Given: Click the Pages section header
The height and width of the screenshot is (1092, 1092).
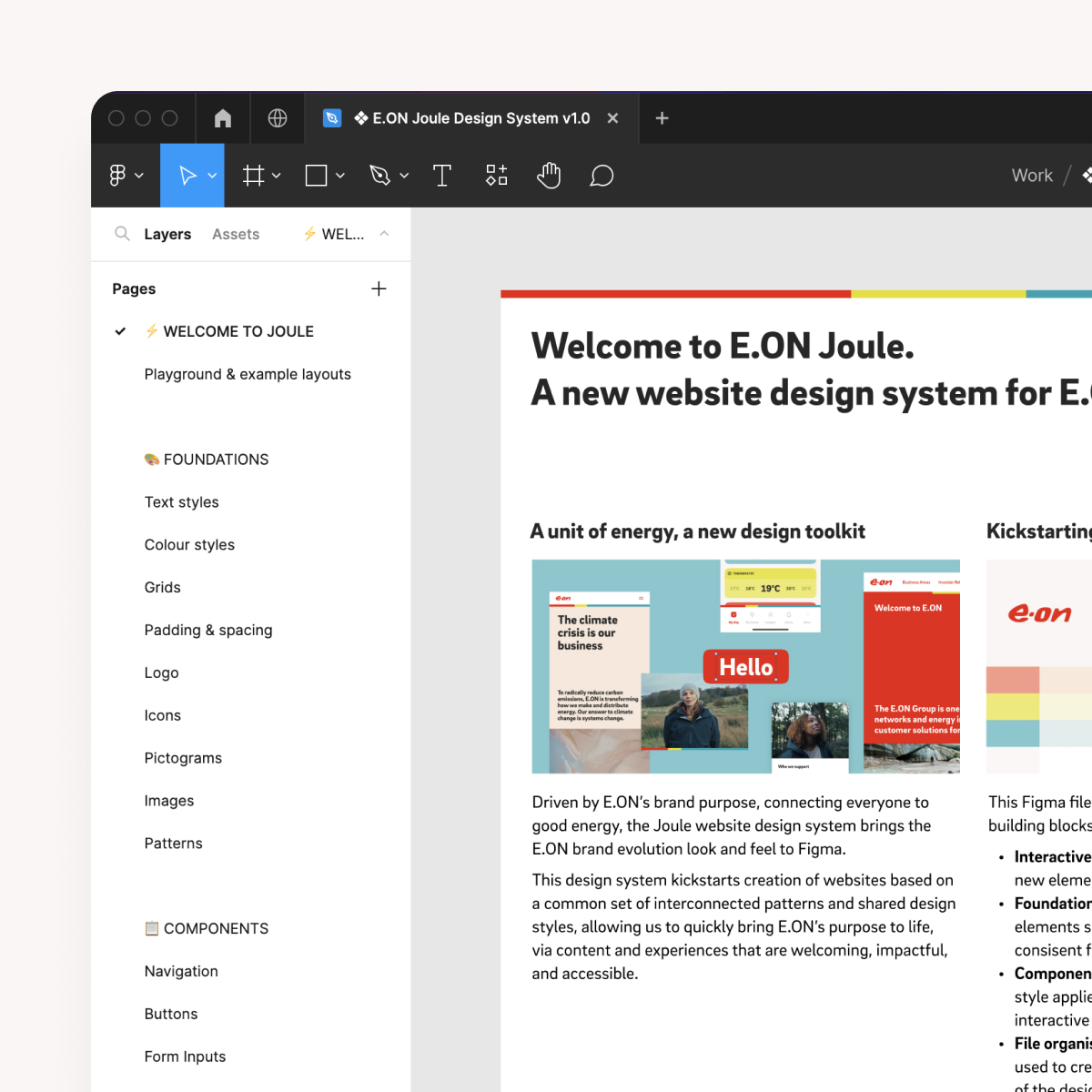Looking at the screenshot, I should click(134, 288).
